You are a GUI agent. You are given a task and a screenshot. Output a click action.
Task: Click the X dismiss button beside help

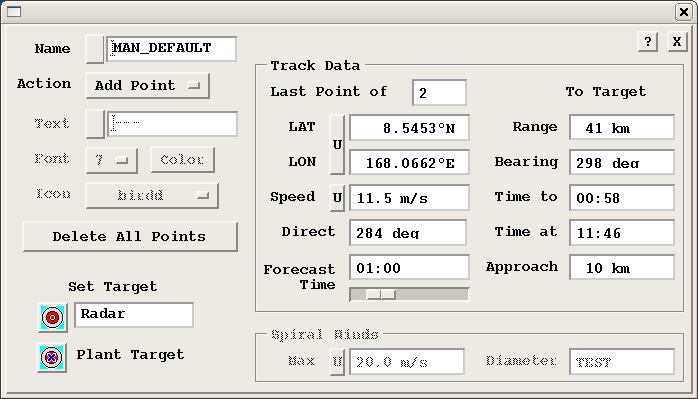coord(677,42)
